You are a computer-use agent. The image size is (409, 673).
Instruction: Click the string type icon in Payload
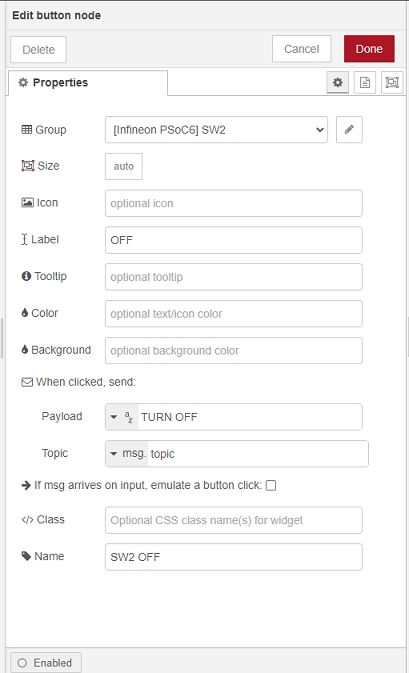click(x=128, y=417)
